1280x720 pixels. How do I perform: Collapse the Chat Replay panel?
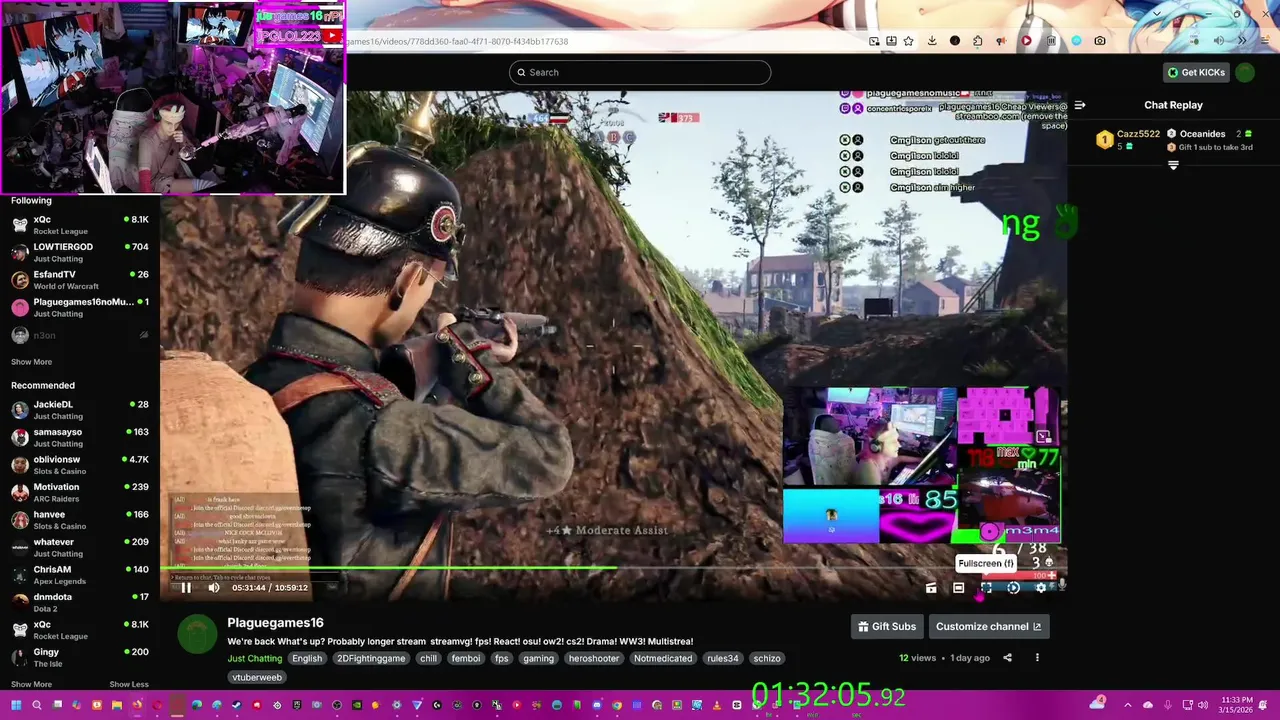click(1080, 105)
